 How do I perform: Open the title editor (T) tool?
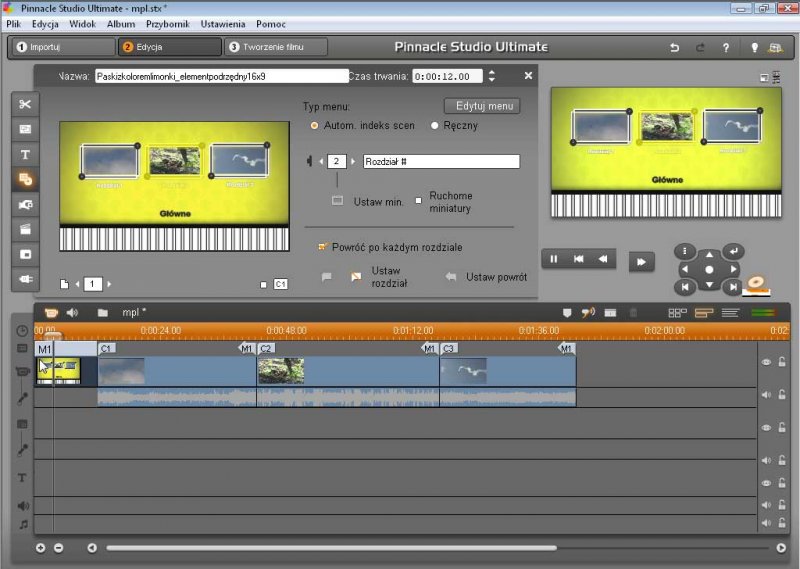coord(25,154)
